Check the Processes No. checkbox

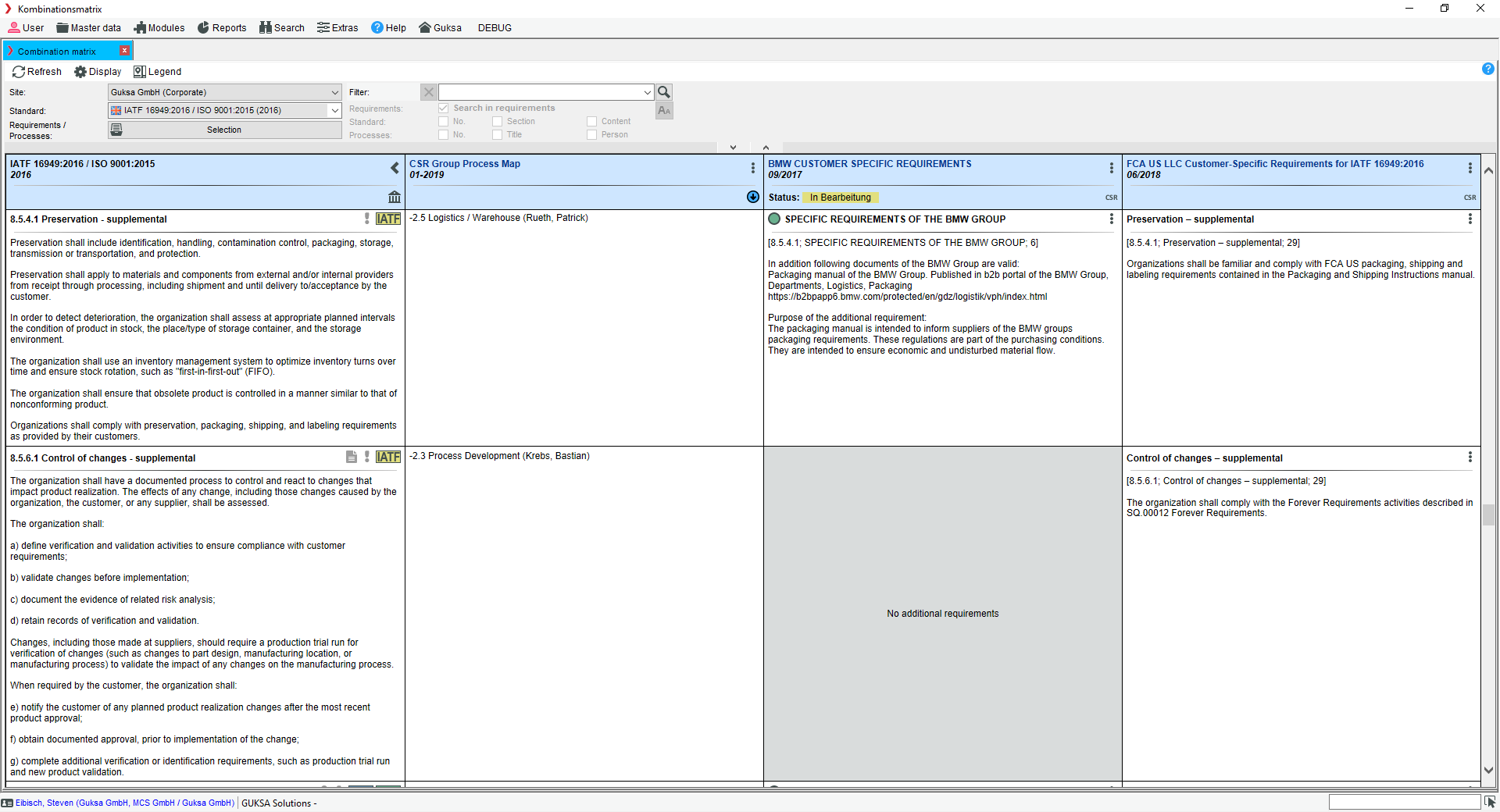(x=444, y=134)
